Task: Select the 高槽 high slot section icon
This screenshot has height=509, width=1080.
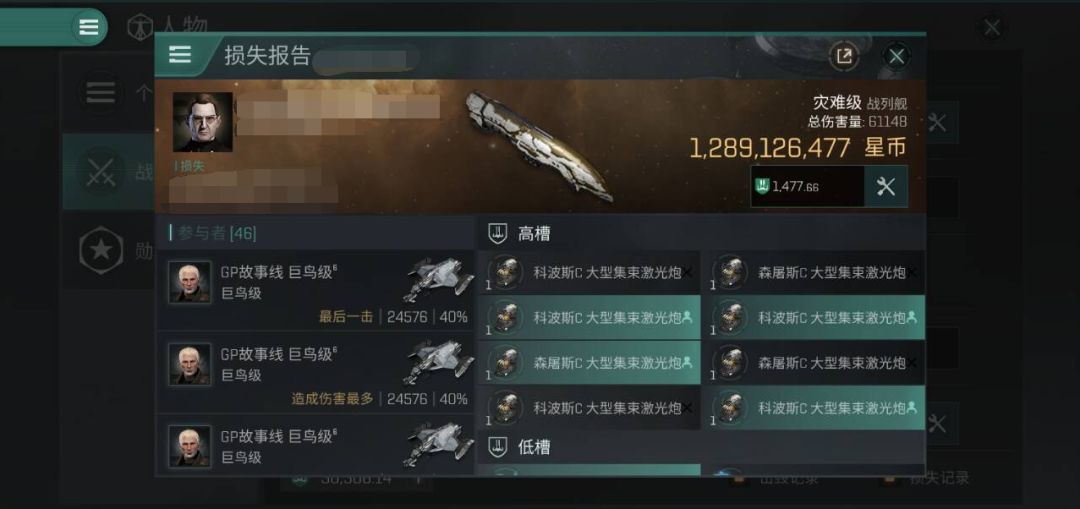Action: pos(497,233)
